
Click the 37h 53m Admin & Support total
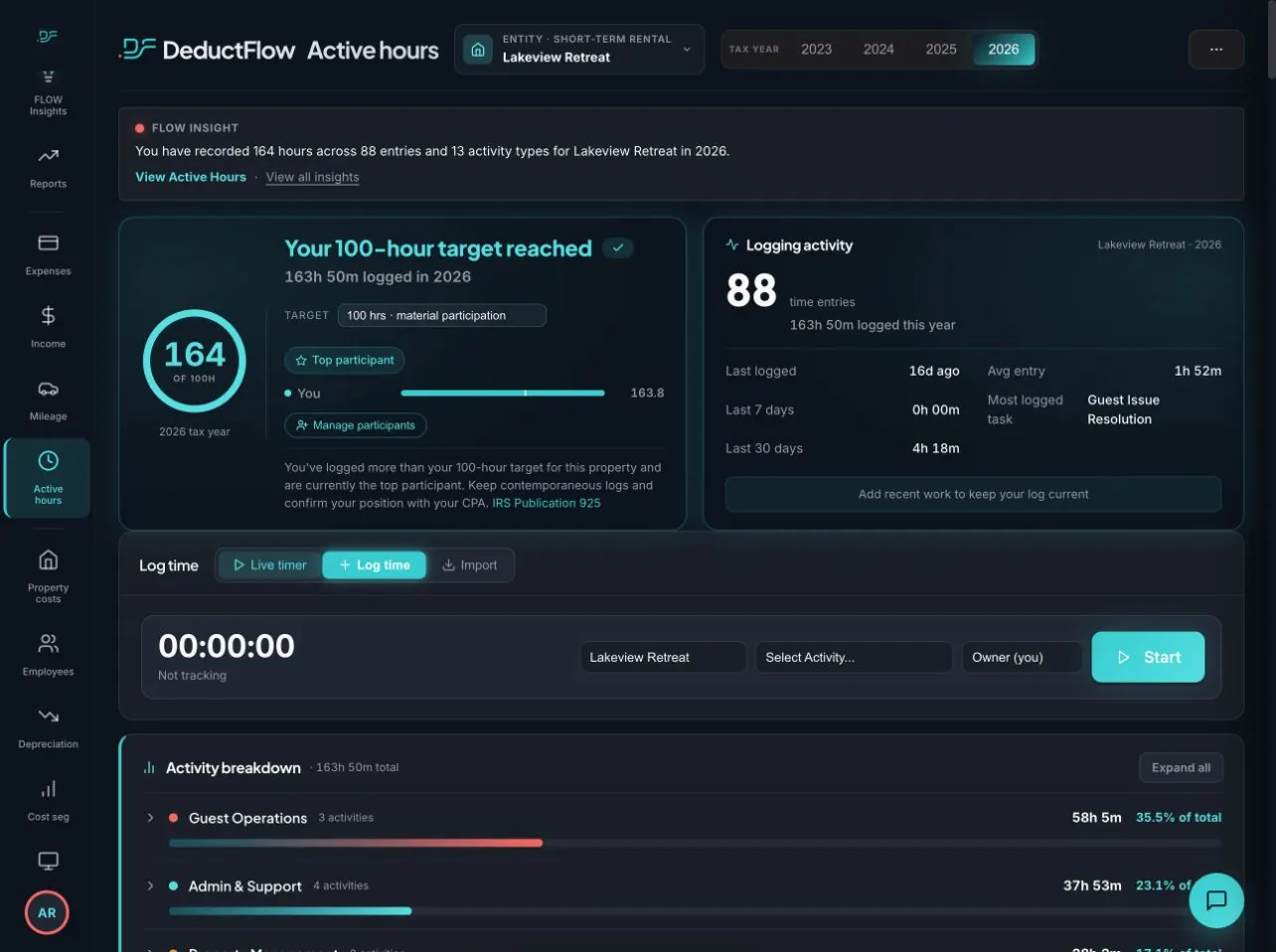click(x=1092, y=884)
